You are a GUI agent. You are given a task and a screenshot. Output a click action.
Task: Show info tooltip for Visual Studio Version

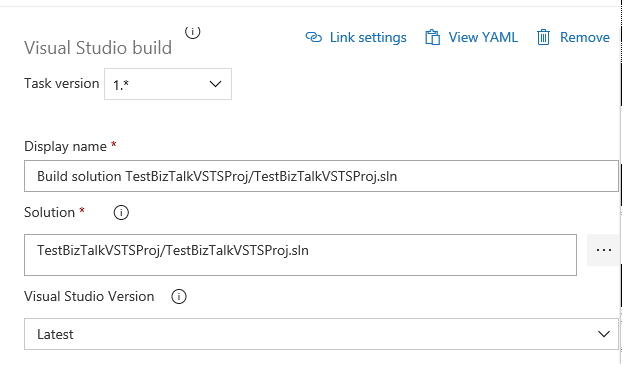point(179,297)
